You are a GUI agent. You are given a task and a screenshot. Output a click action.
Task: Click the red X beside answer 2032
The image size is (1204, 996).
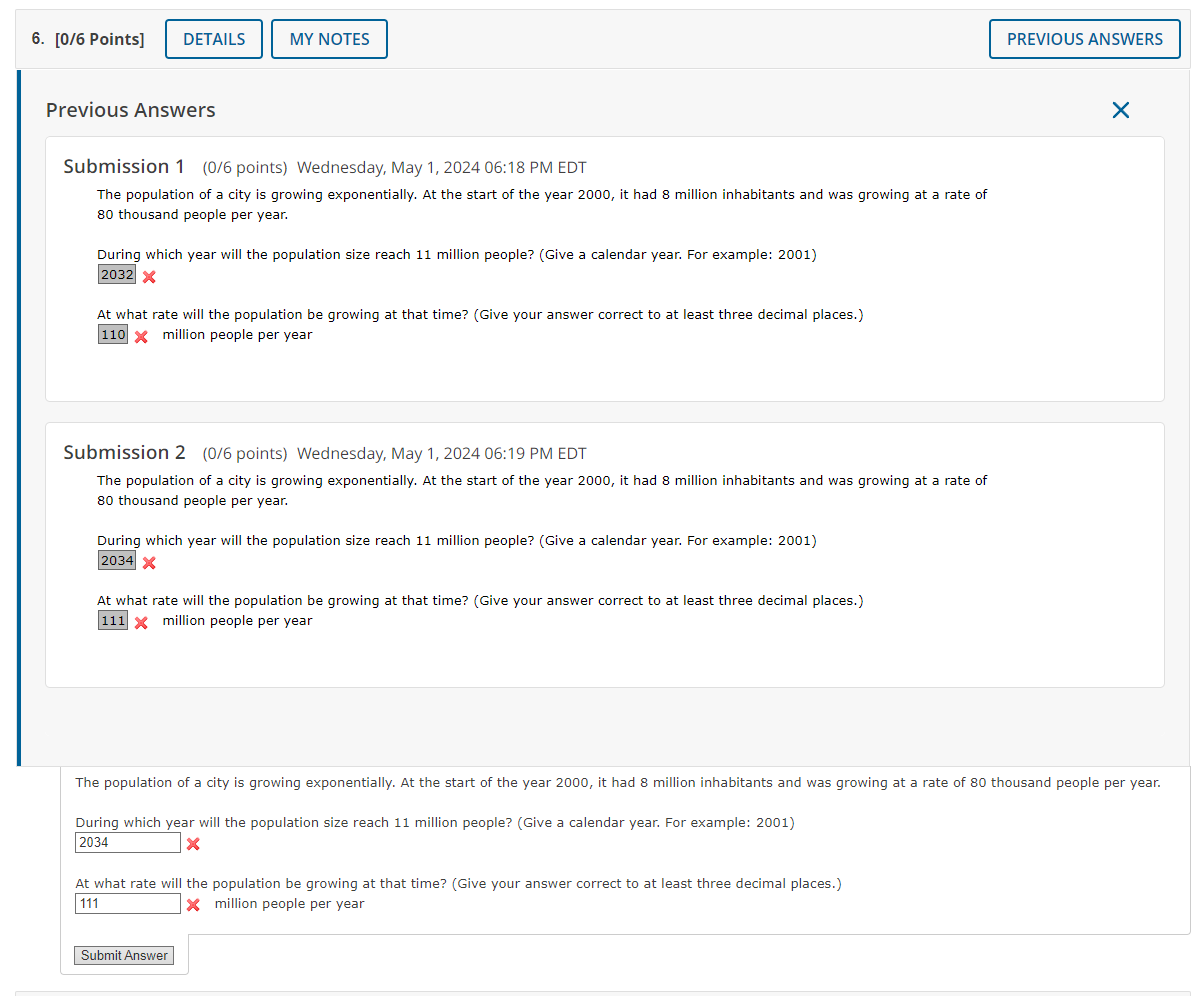coord(148,275)
